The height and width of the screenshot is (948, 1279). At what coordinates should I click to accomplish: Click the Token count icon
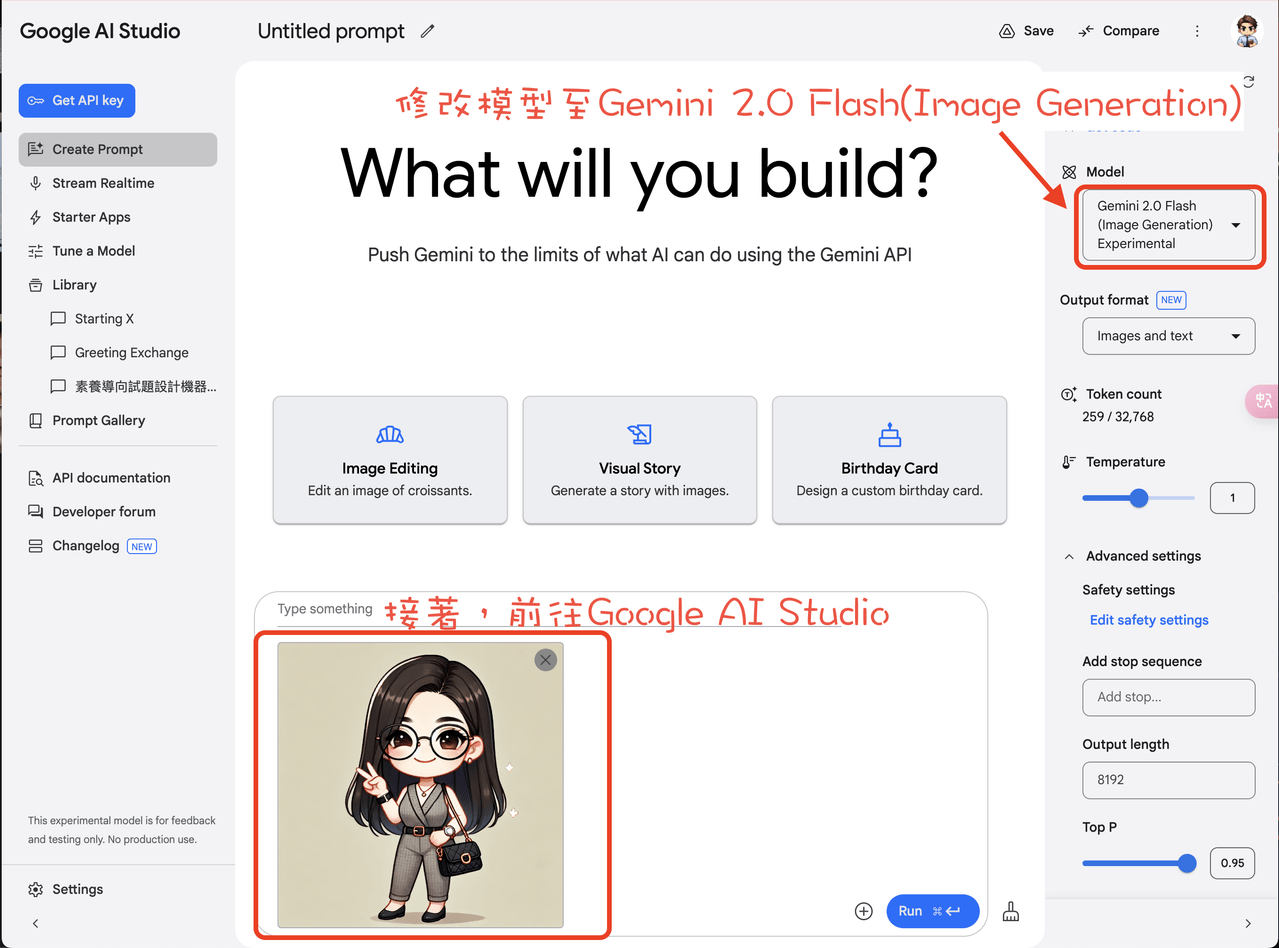pos(1068,394)
